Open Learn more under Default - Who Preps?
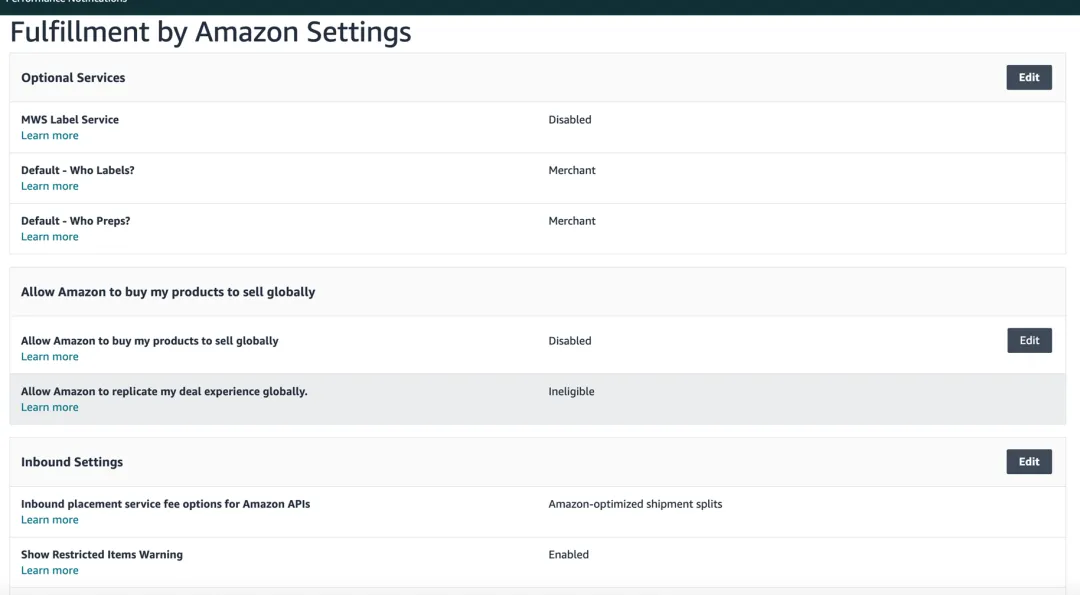This screenshot has height=595, width=1080. [50, 237]
